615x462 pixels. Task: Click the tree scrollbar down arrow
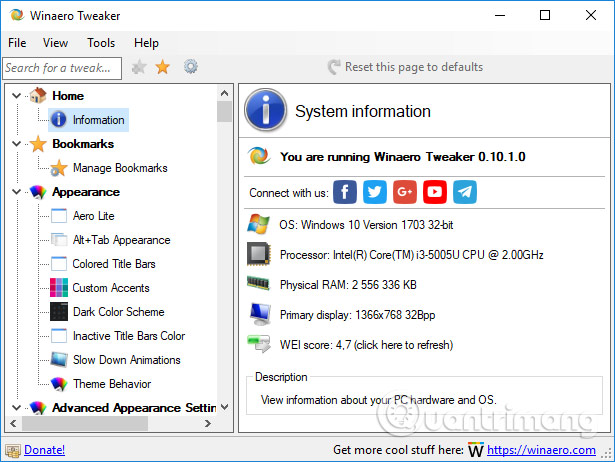pos(224,407)
